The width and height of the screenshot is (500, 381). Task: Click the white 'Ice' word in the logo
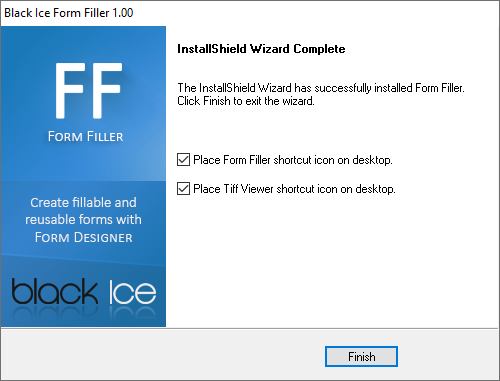pos(132,292)
